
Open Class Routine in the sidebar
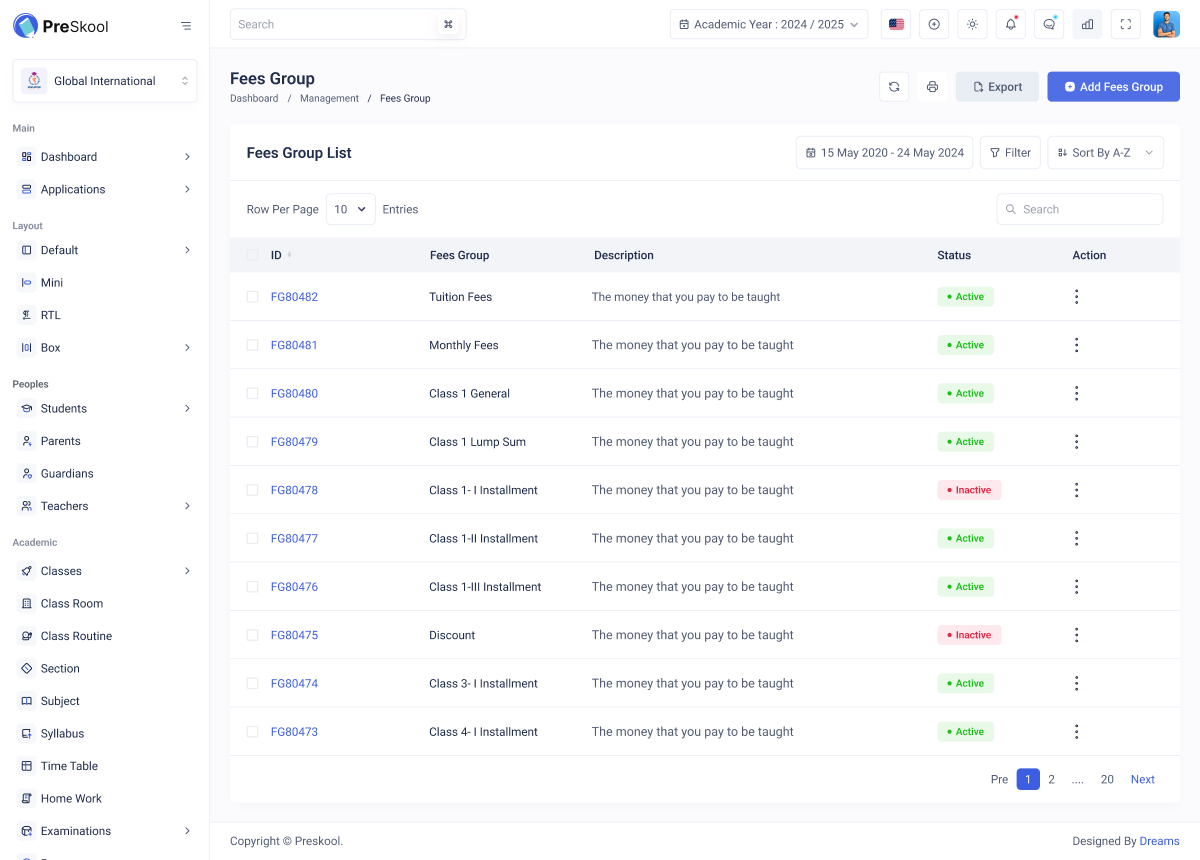click(76, 636)
